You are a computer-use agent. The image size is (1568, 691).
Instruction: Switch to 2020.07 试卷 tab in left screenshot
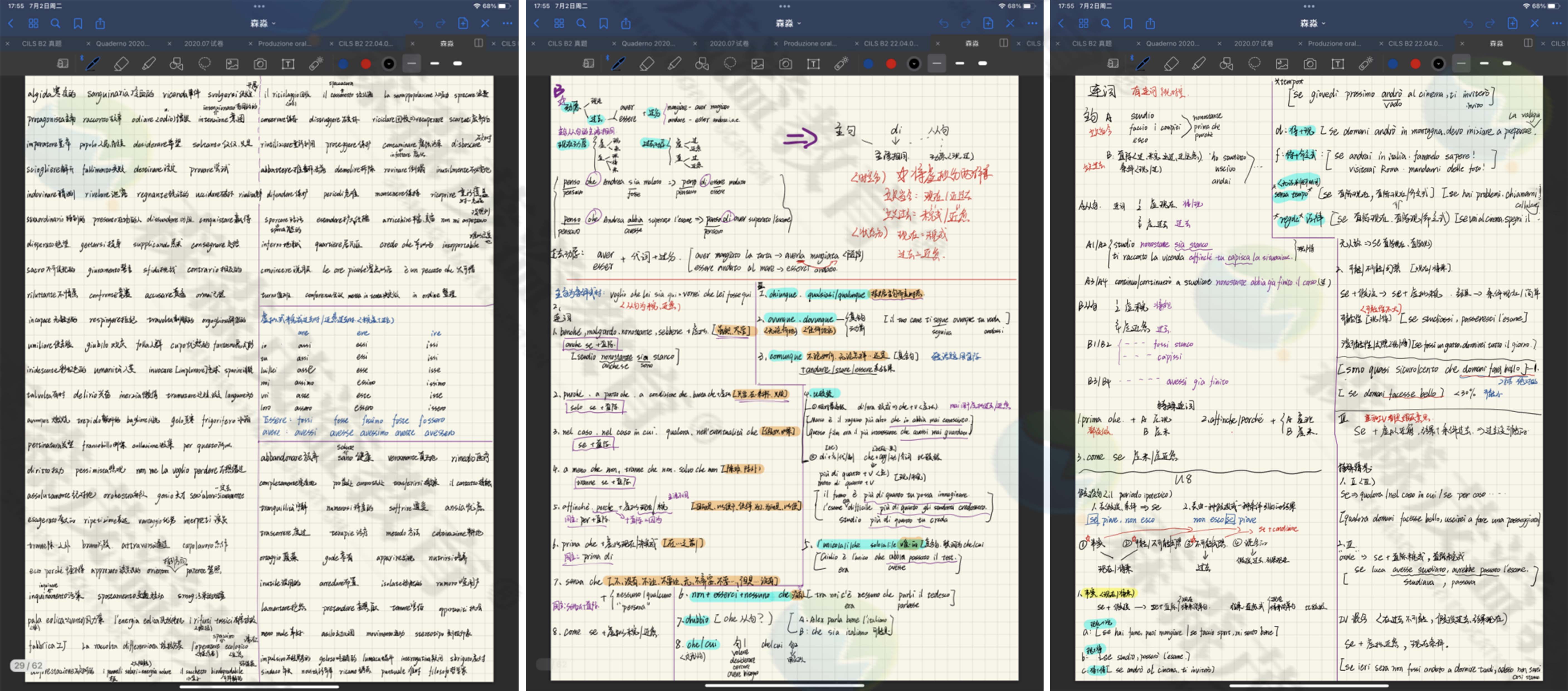(204, 44)
